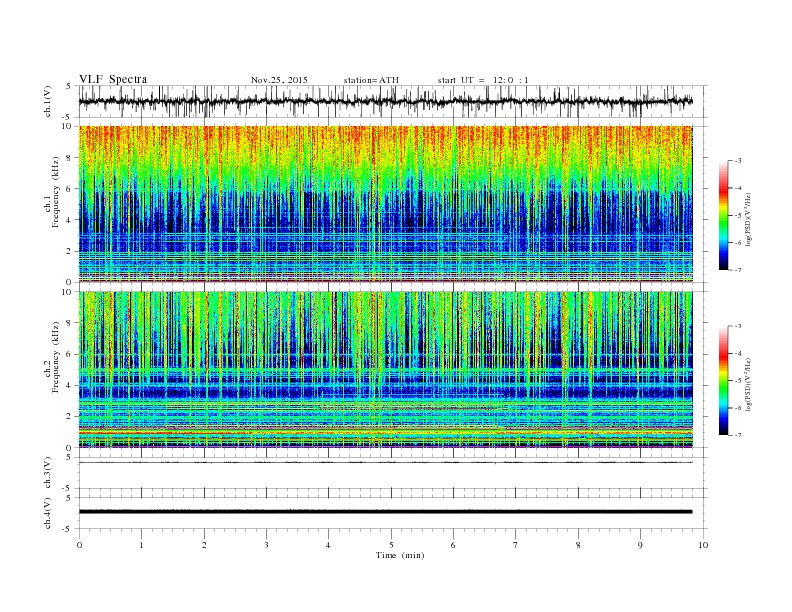Click the "Time (min)" axis title
792x612 pixels.
click(400, 555)
